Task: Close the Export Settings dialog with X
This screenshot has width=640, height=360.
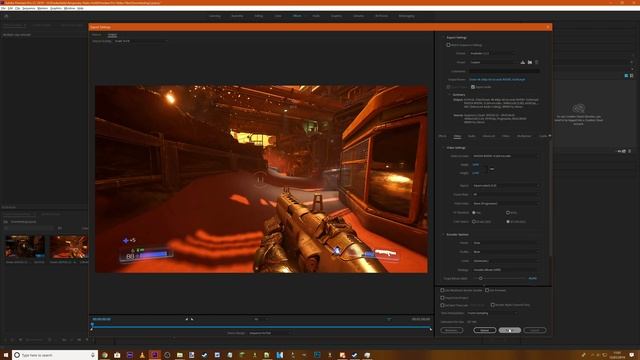Action: [x=548, y=27]
